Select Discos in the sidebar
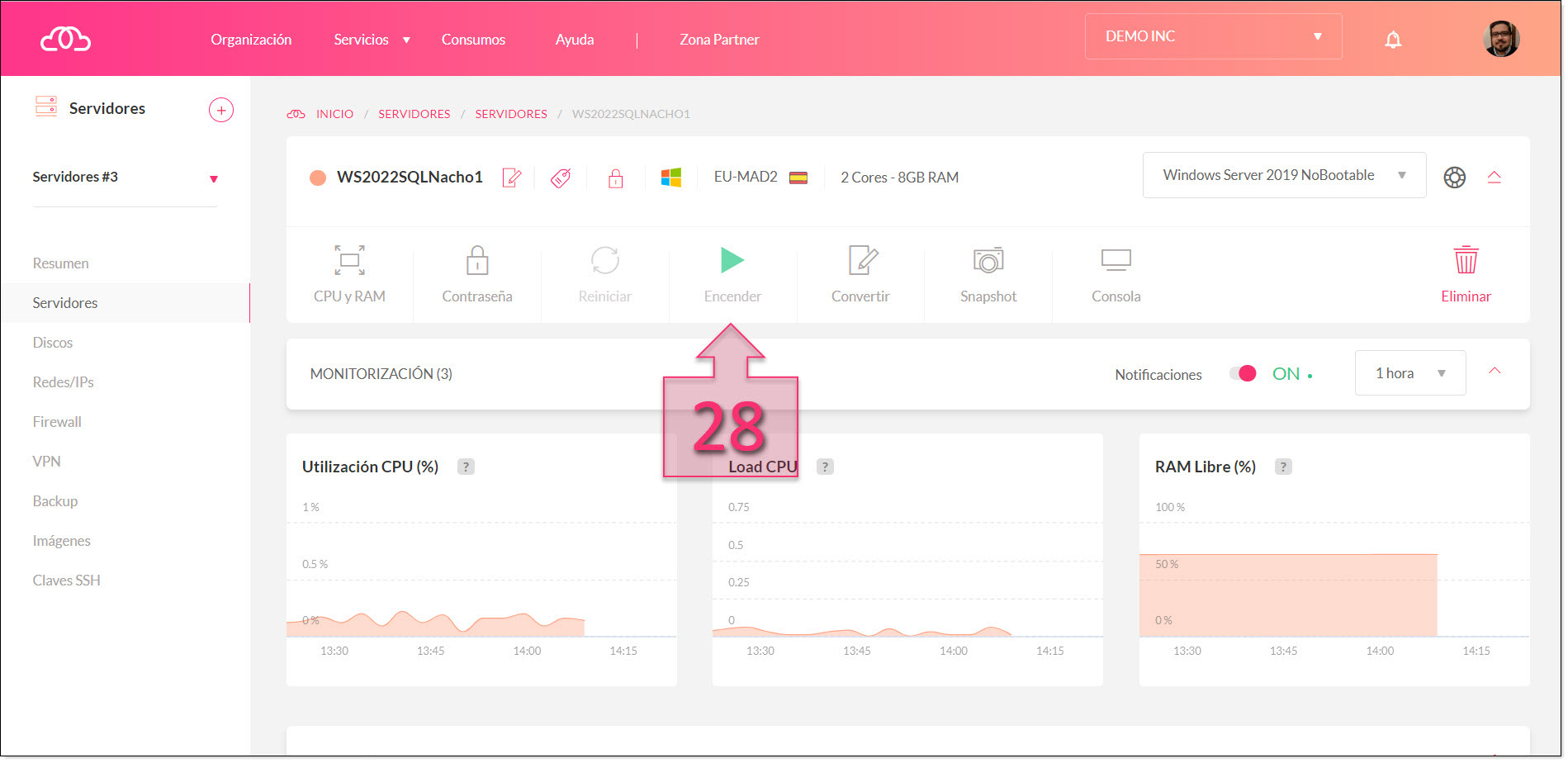This screenshot has width=1568, height=763. point(53,343)
